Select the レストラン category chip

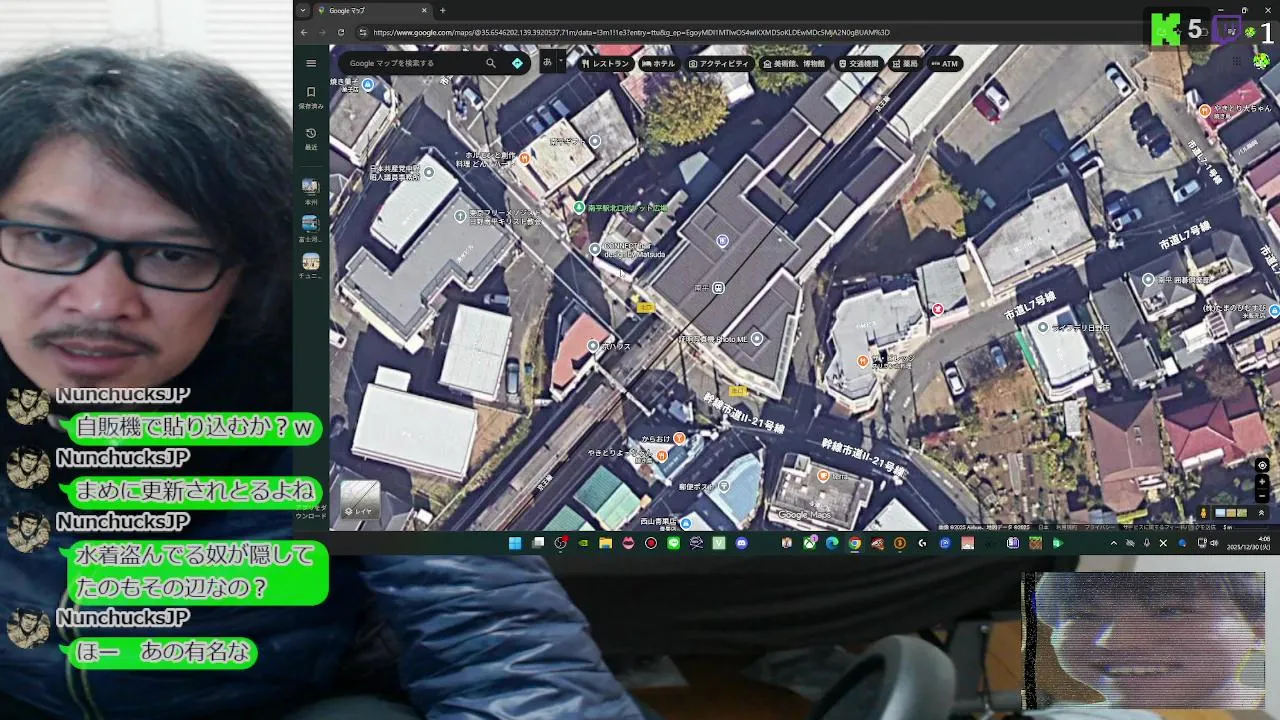[x=606, y=63]
